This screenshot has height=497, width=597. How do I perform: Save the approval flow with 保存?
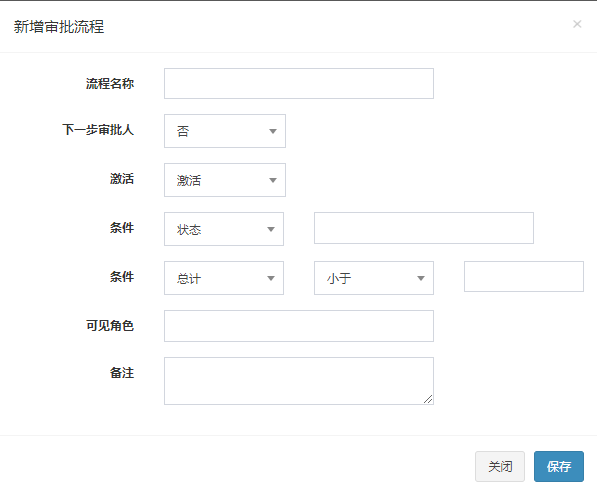559,467
